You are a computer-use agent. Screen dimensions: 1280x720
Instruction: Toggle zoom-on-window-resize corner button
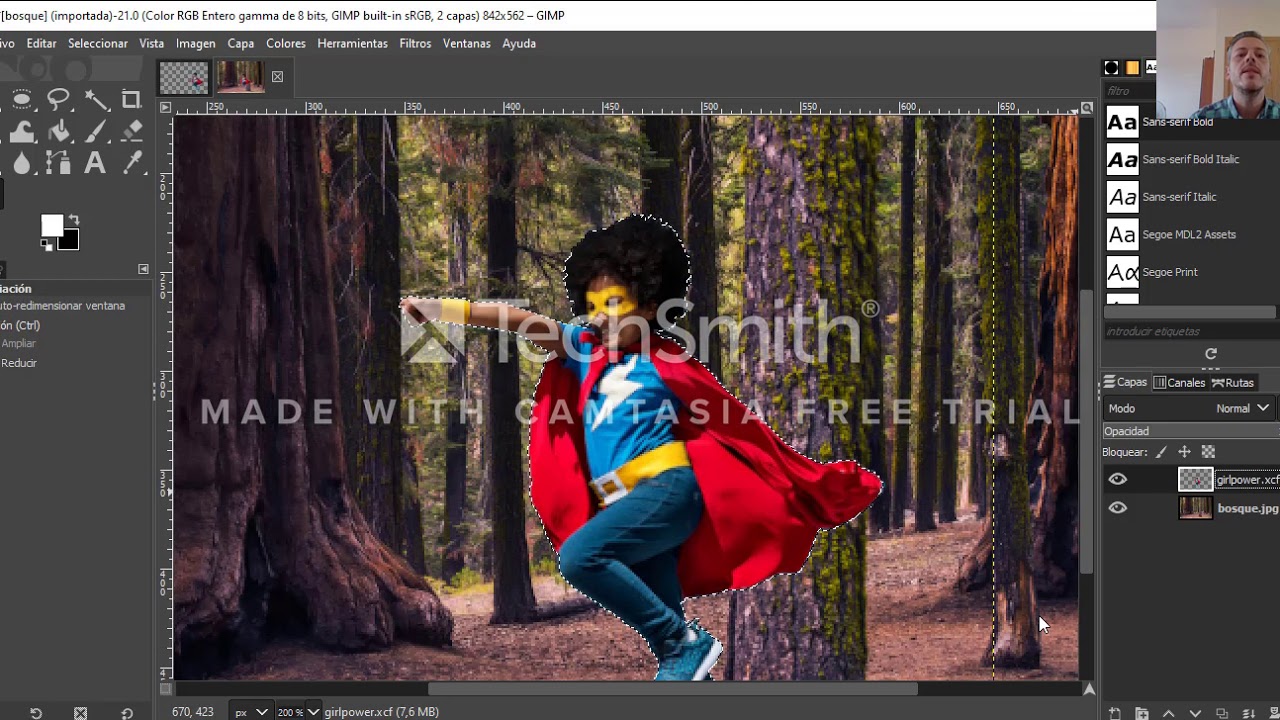point(1087,107)
